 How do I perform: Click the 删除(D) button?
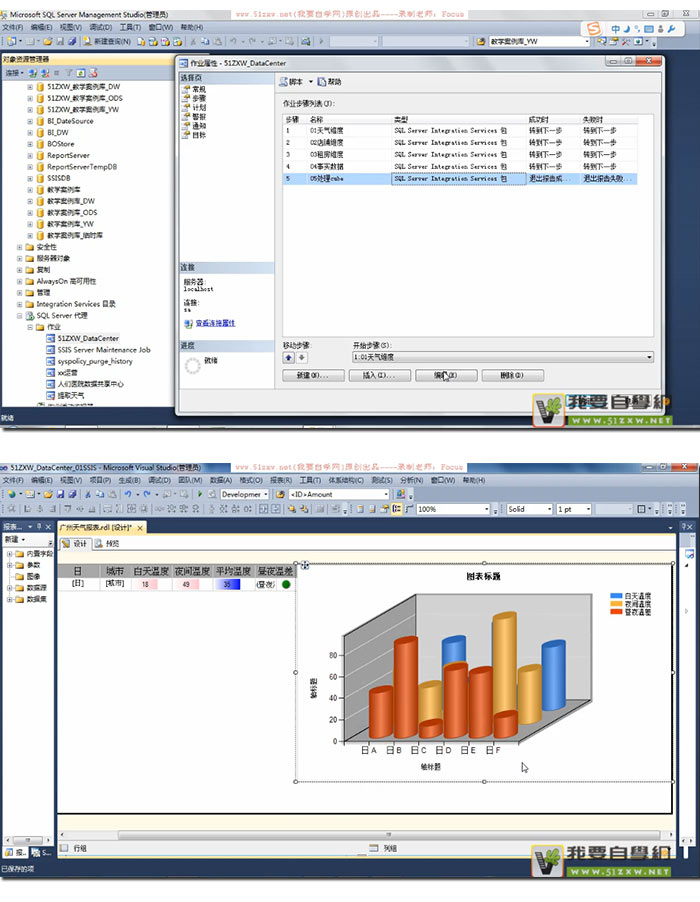[x=512, y=376]
